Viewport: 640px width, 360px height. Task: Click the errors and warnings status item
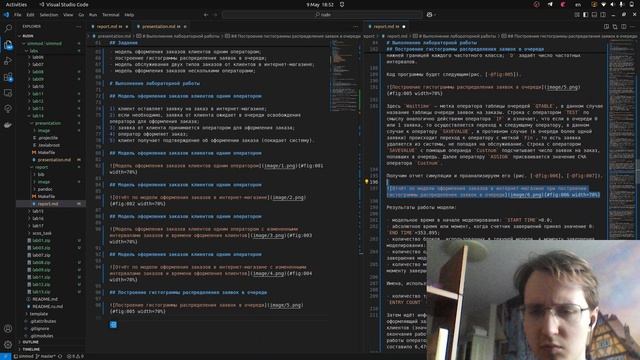click(76, 356)
